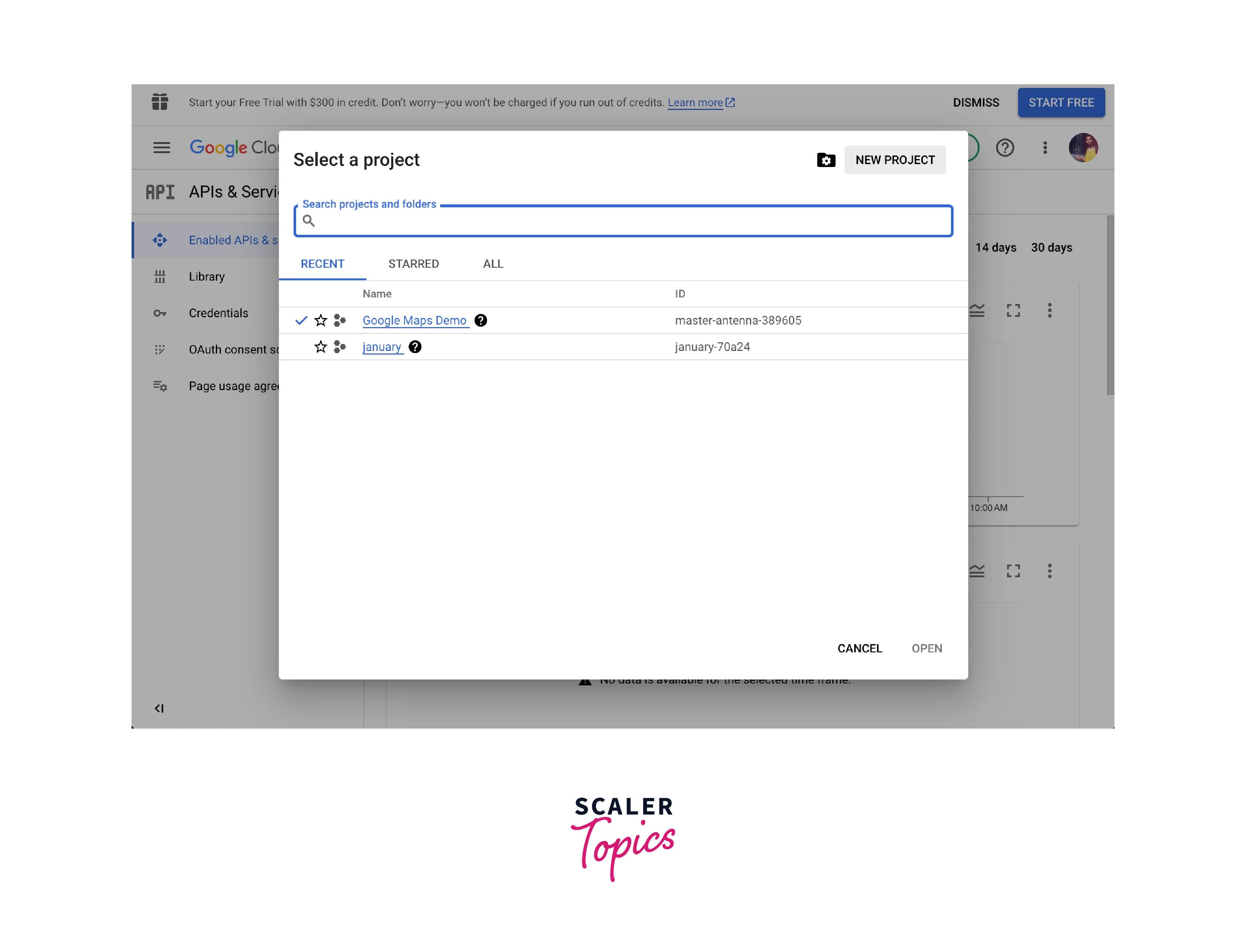Image resolution: width=1246 pixels, height=952 pixels.
Task: Open the Google Maps Demo project
Action: (x=414, y=320)
